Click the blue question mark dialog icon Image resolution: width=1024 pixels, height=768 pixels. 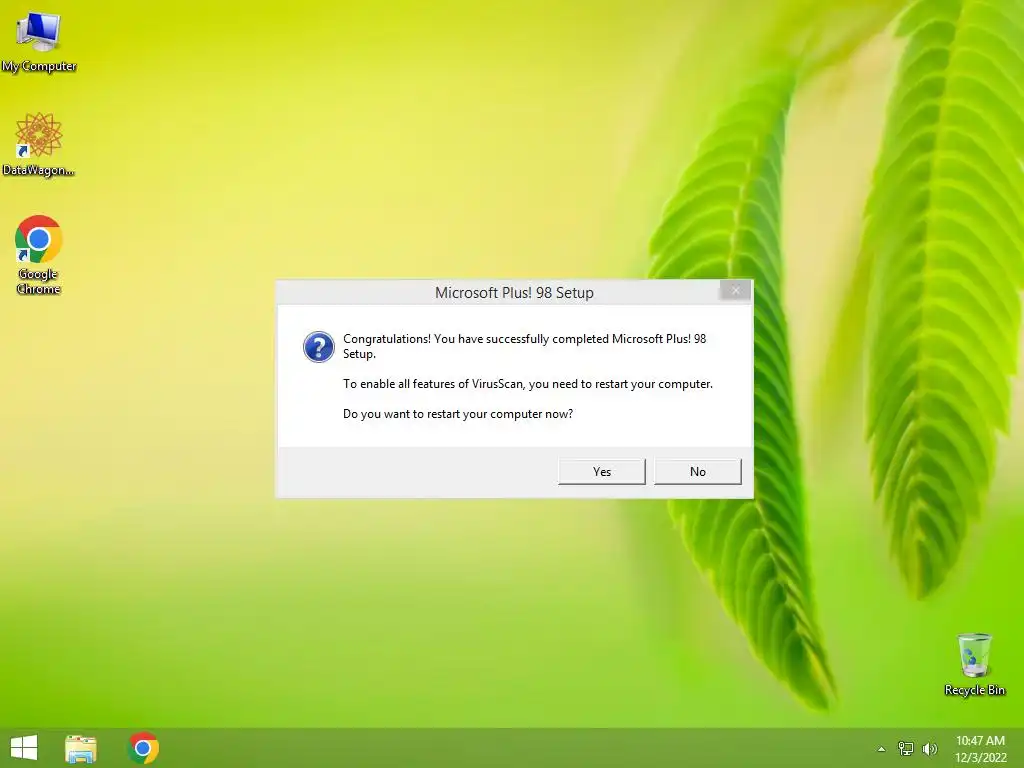(x=319, y=347)
